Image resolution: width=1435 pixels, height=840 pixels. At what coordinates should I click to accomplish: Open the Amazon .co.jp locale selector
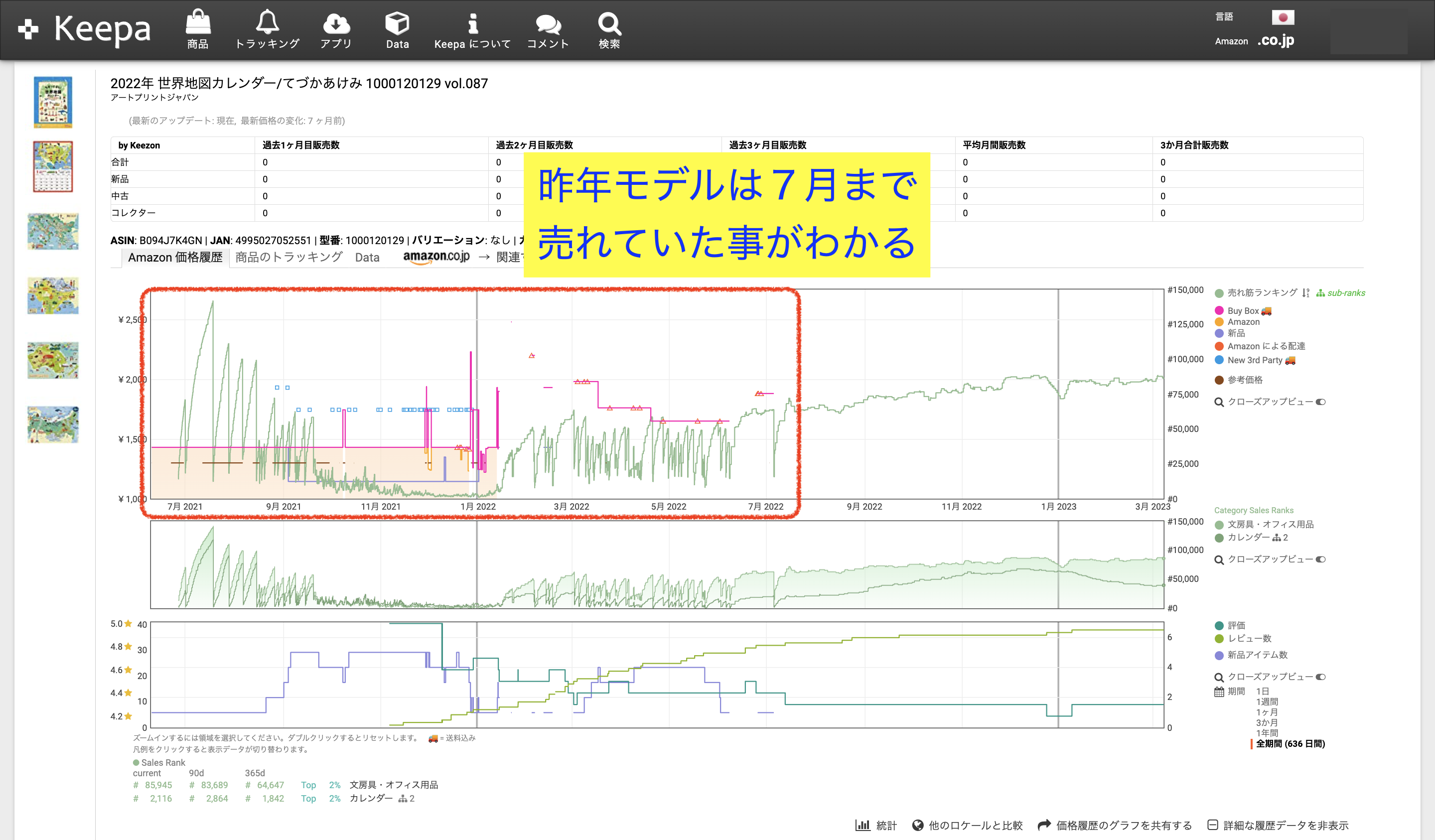(x=1275, y=41)
